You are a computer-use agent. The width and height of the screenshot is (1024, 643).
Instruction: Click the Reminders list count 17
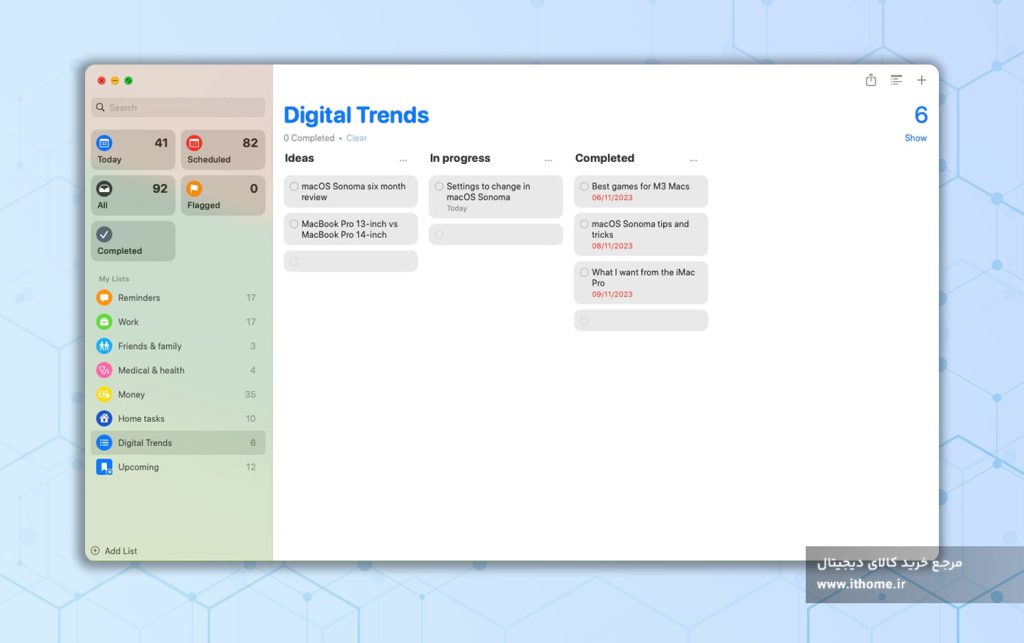[251, 298]
